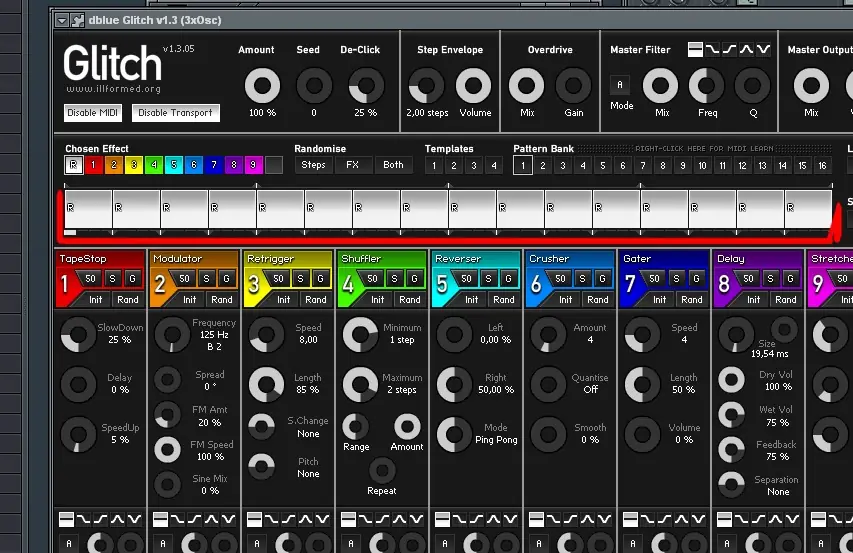Screen dimensions: 853x553
Task: Choose blue effect swatch 6
Action: coord(194,165)
